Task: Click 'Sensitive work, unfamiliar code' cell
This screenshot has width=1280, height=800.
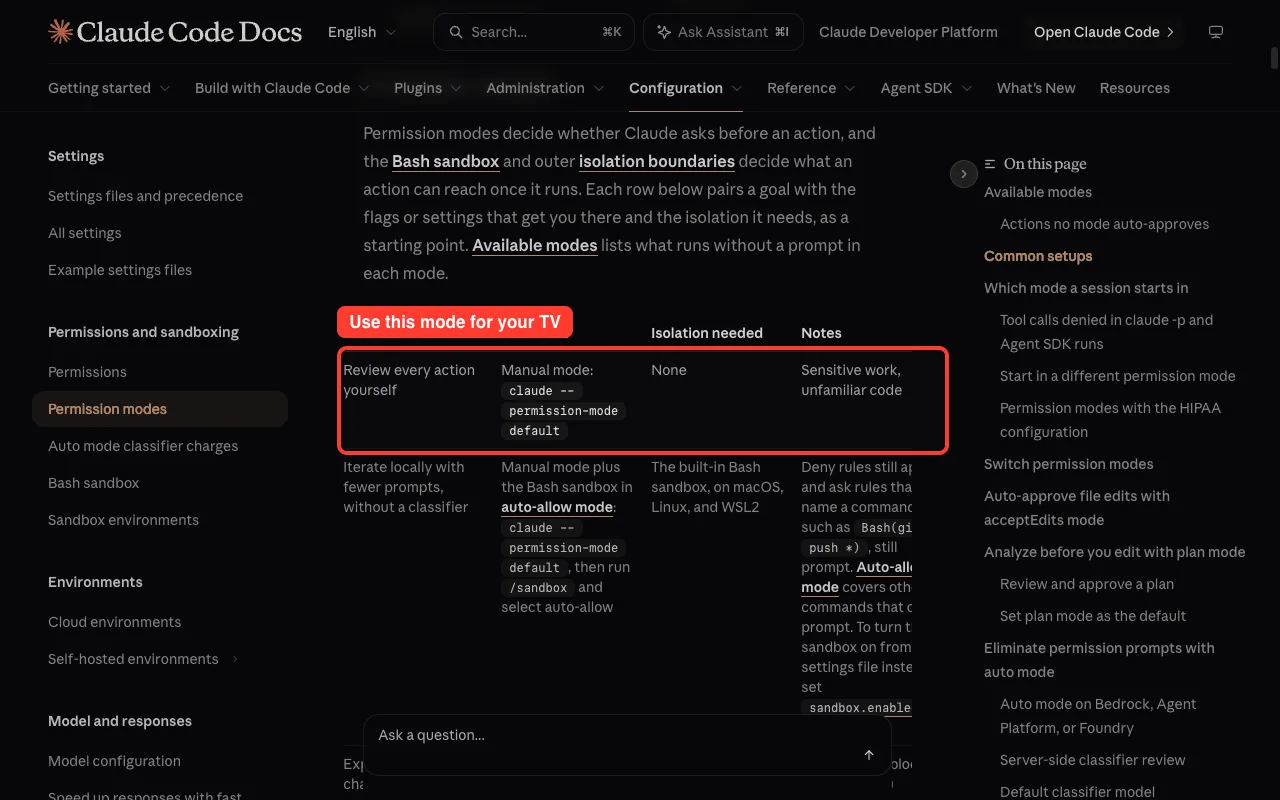Action: [x=852, y=380]
